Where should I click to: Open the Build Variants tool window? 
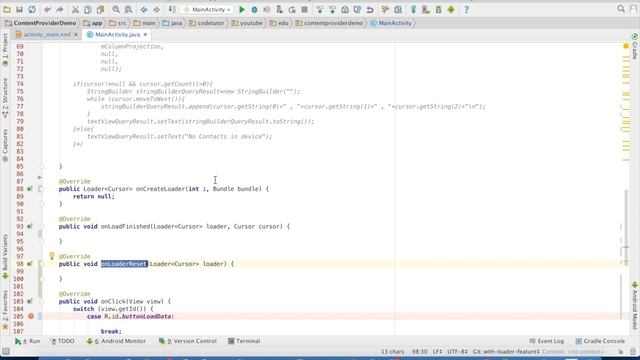[x=5, y=256]
